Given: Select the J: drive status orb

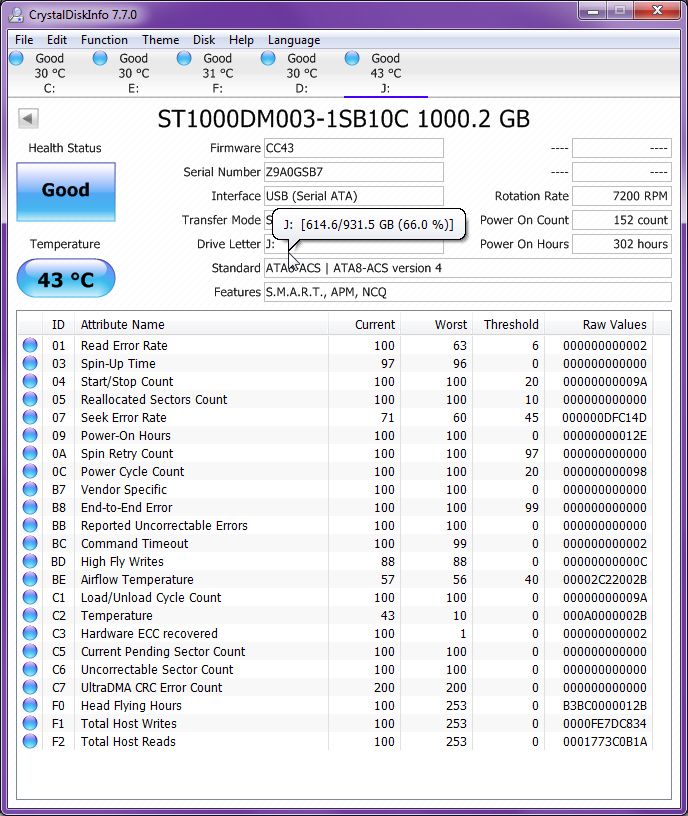Looking at the screenshot, I should click(x=352, y=58).
